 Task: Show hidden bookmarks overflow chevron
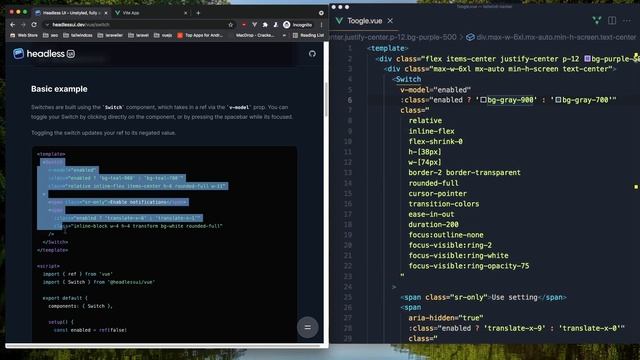pos(284,36)
